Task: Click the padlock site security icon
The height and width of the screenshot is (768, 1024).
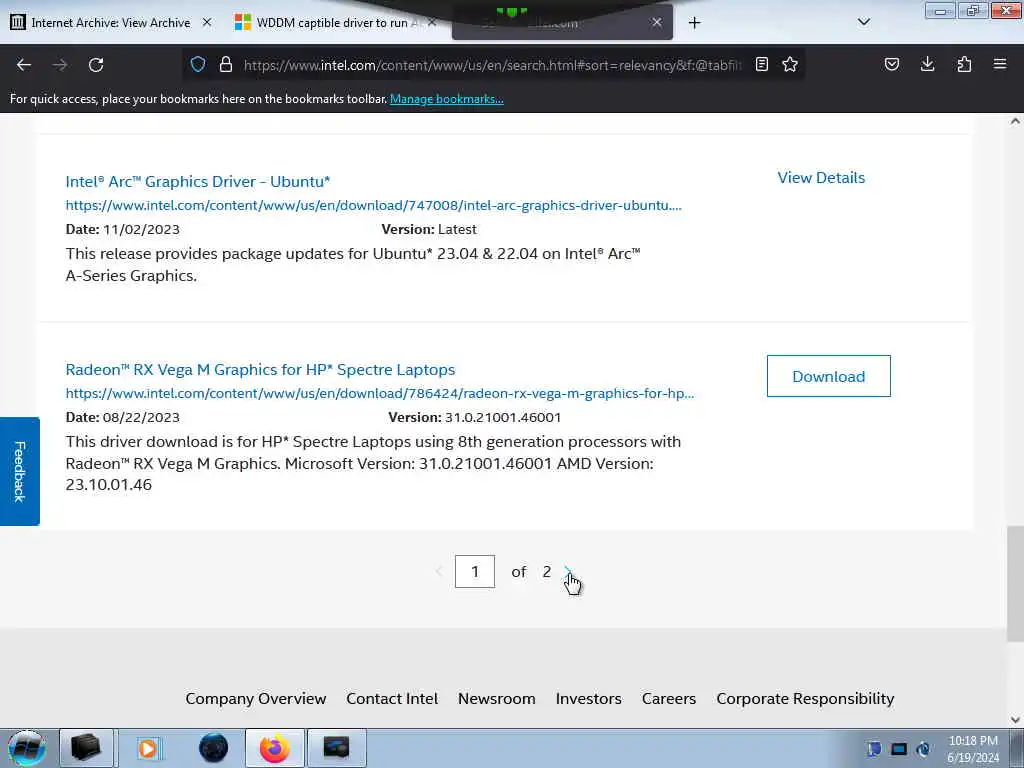Action: (226, 64)
